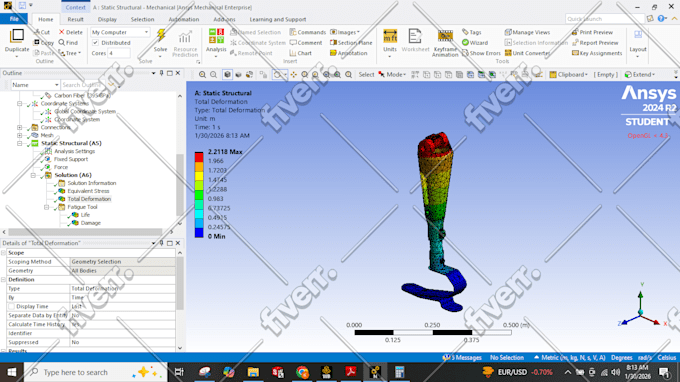The image size is (680, 382).
Task: Enable the Display Time checkbox
Action: 11,306
